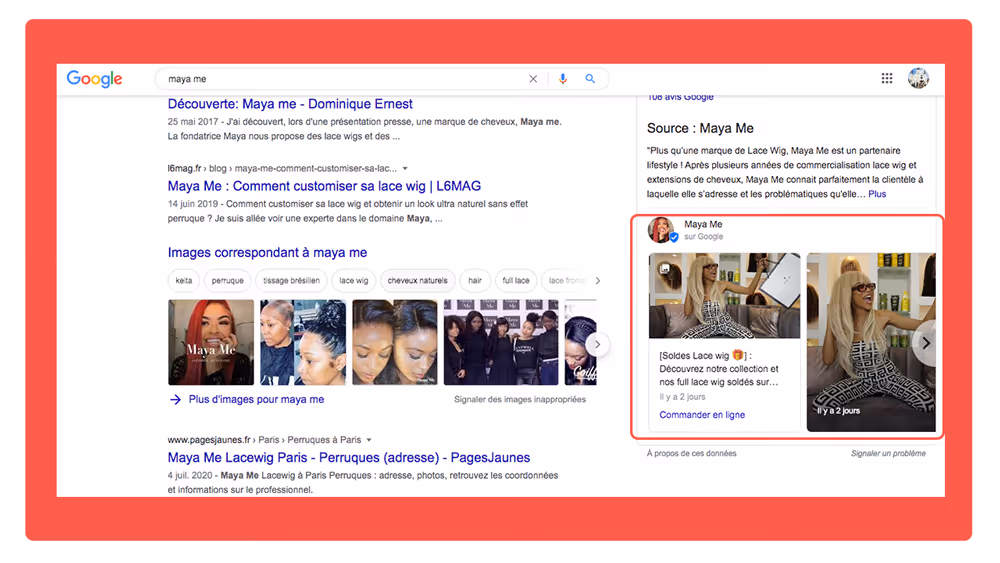Open 'Images correspondant à maya me' heading

(267, 252)
